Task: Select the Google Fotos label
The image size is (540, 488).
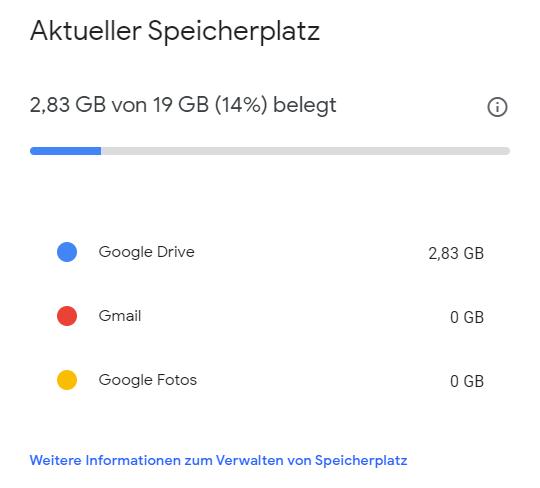Action: [x=148, y=380]
